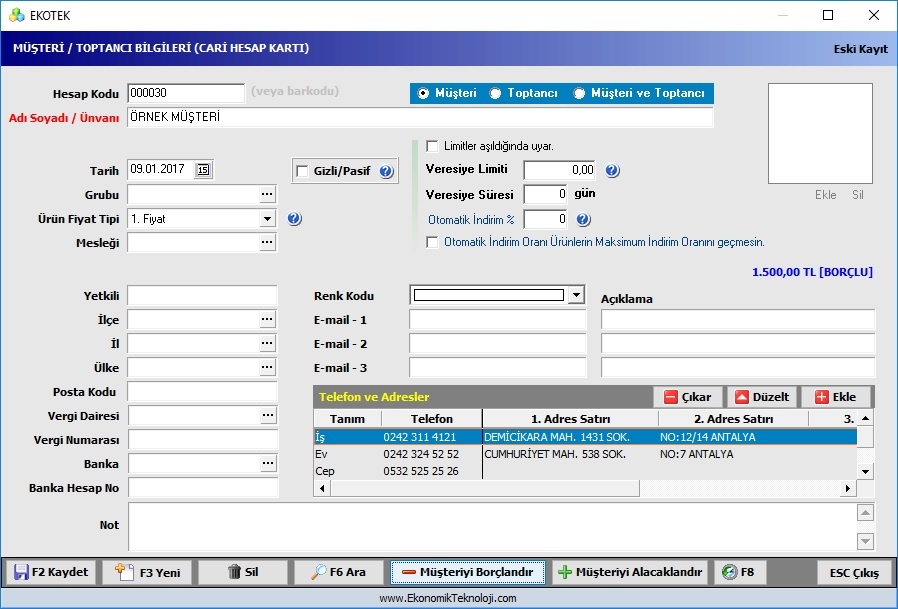Open the İlçe lookup ellipsis button
This screenshot has width=898, height=609.
pyautogui.click(x=267, y=320)
